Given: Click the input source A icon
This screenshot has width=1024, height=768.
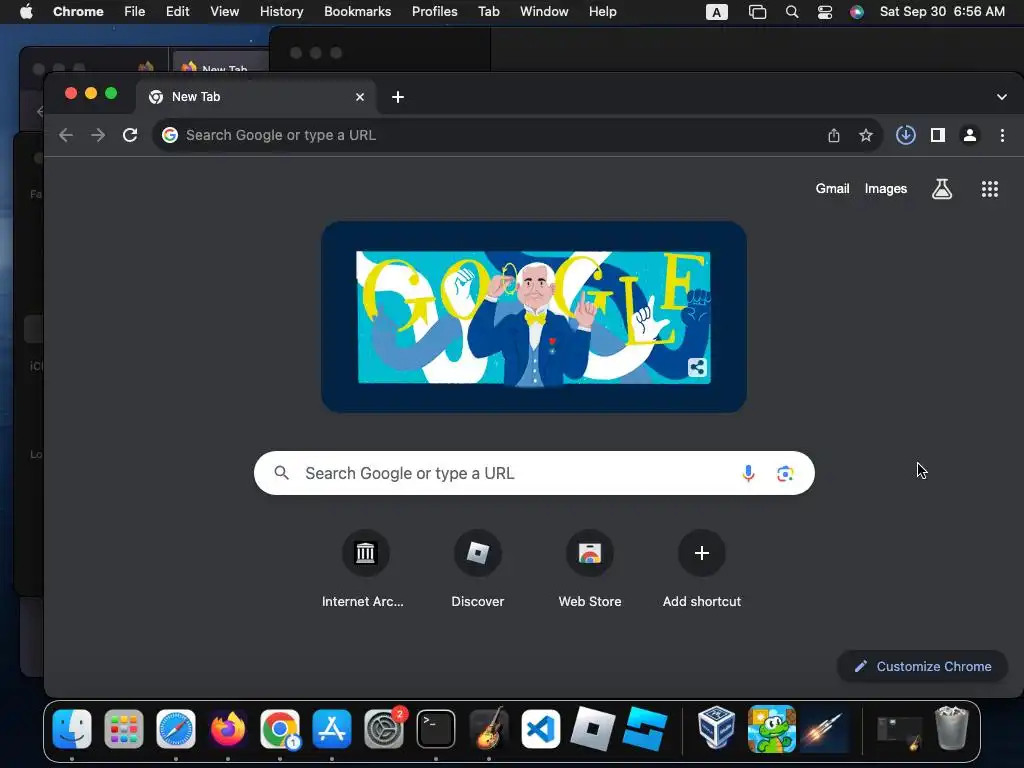Looking at the screenshot, I should pos(716,12).
